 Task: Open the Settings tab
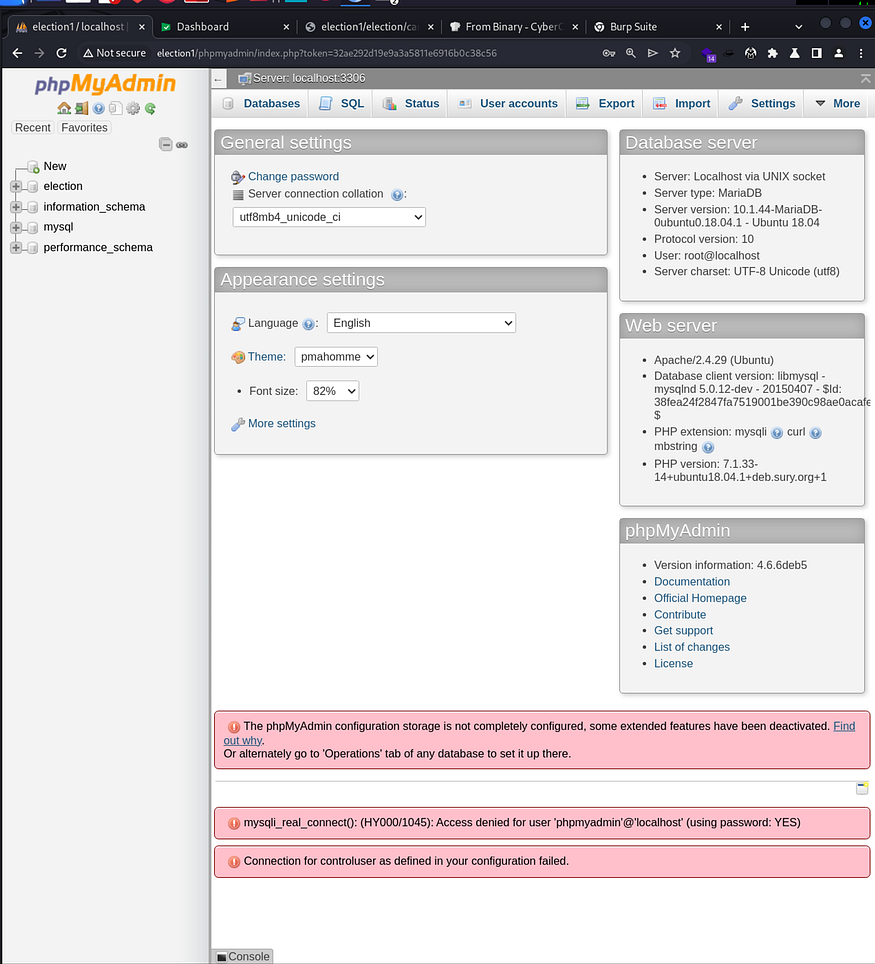[x=762, y=104]
